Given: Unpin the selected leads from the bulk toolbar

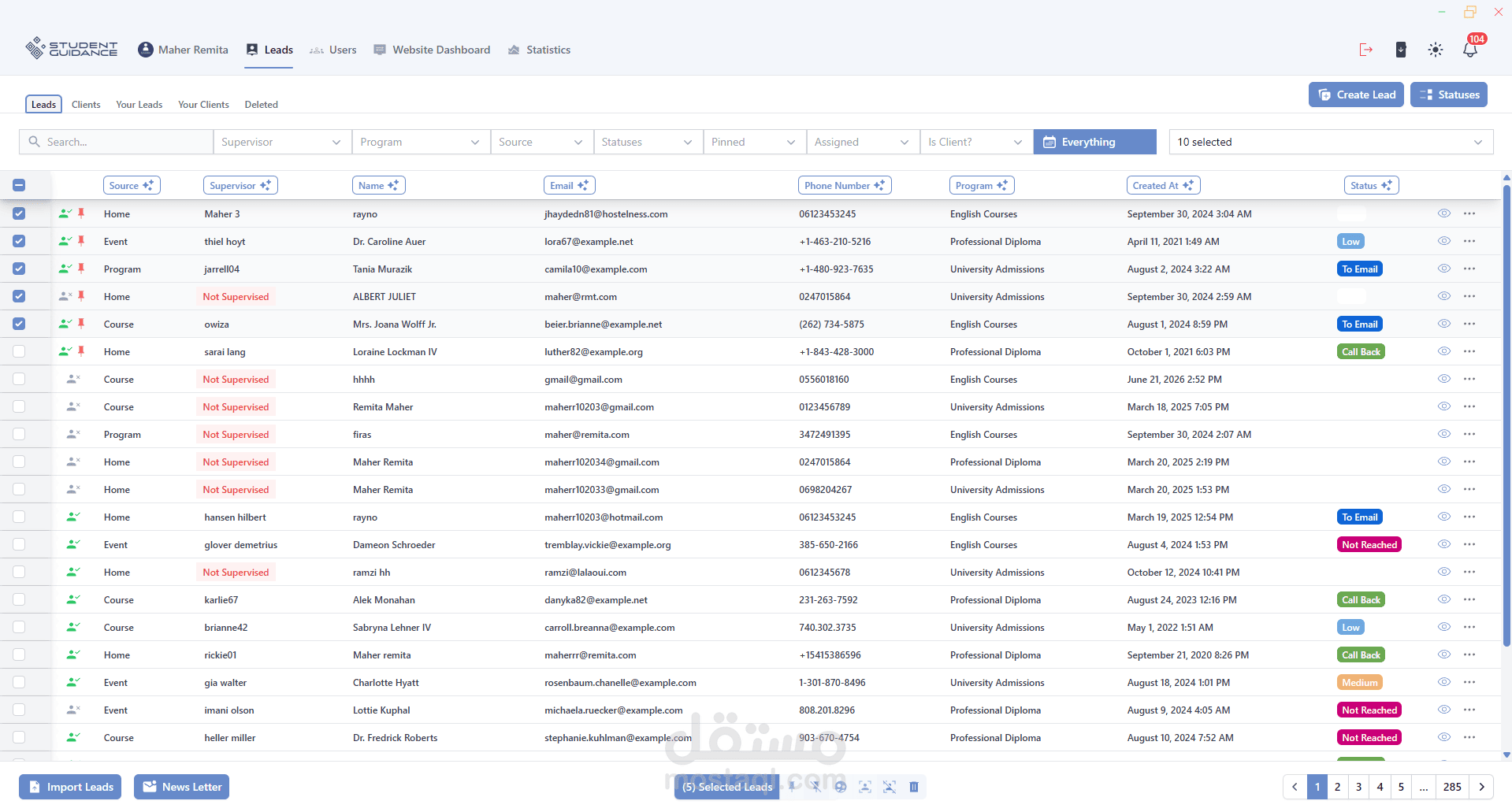Looking at the screenshot, I should 816,787.
